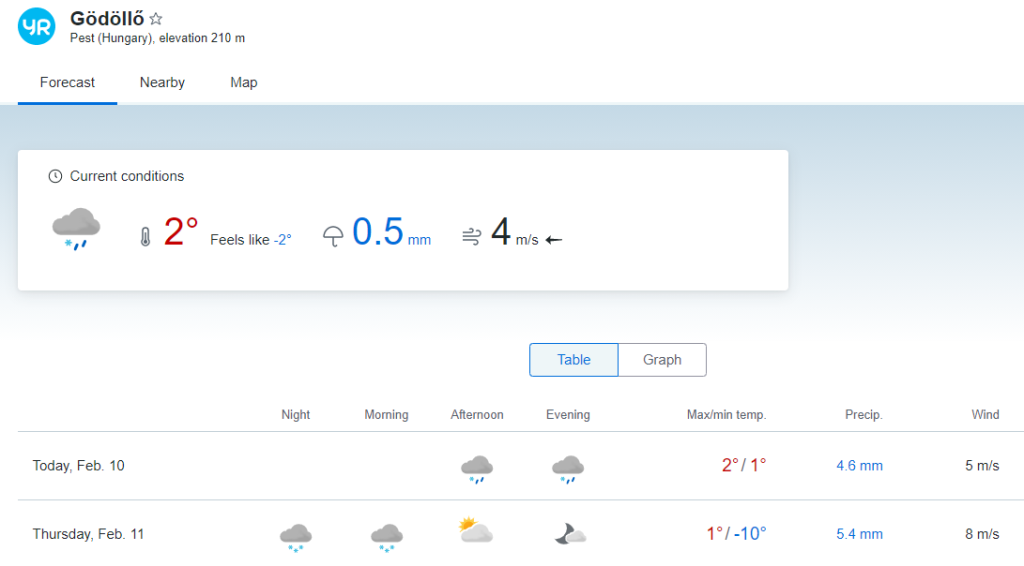
Task: Star Gödöllő as a favorite location
Action: [156, 19]
